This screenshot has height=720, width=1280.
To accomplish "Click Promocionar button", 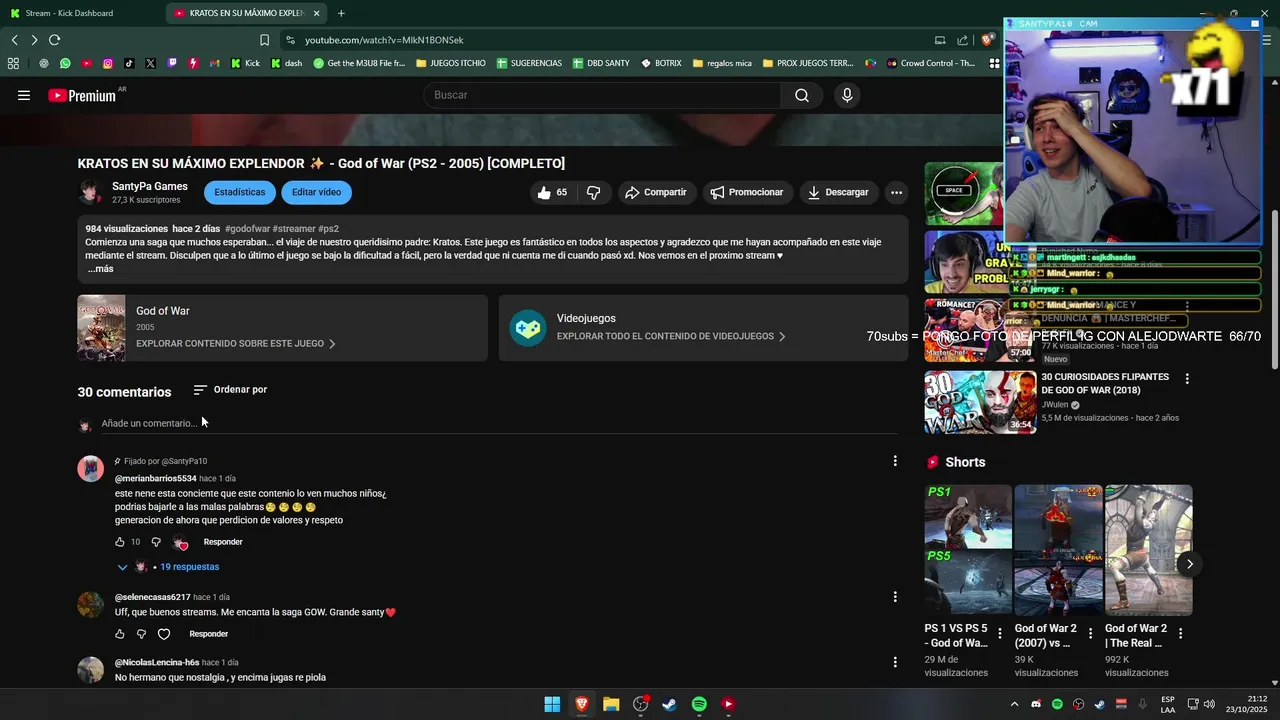I will (x=746, y=192).
